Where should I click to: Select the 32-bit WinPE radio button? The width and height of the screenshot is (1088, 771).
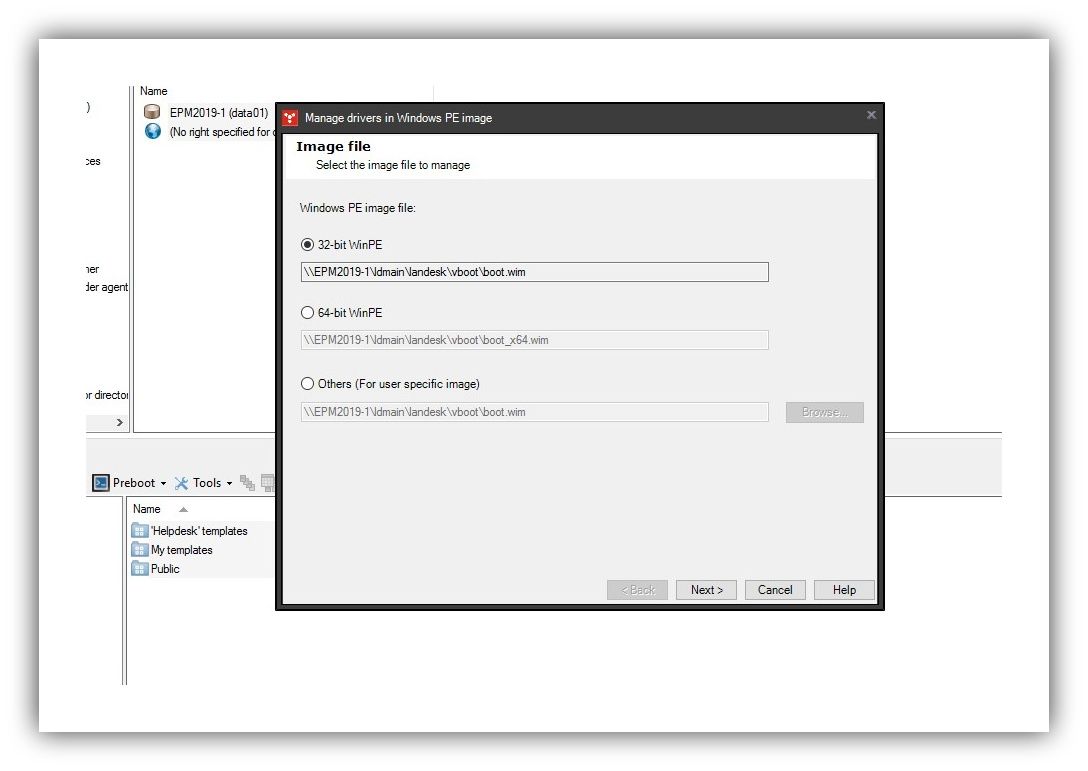pos(307,244)
